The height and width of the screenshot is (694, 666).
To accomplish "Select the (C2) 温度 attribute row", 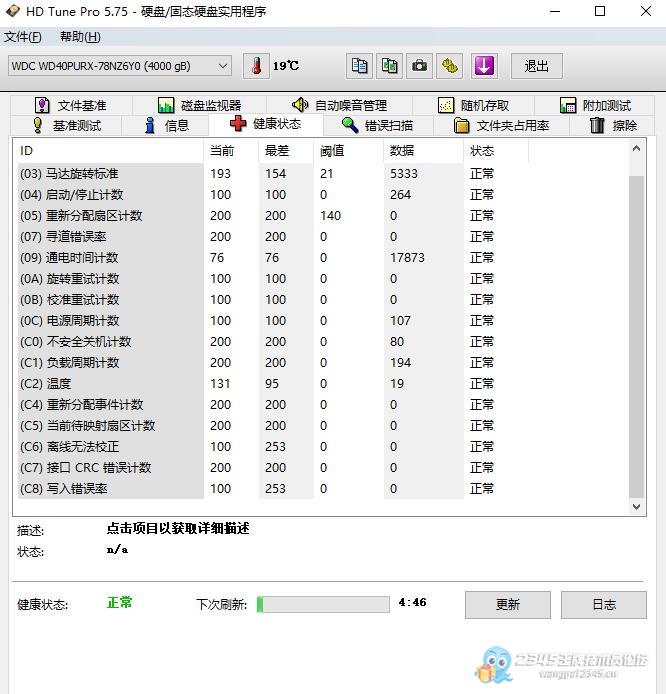I will coord(110,384).
